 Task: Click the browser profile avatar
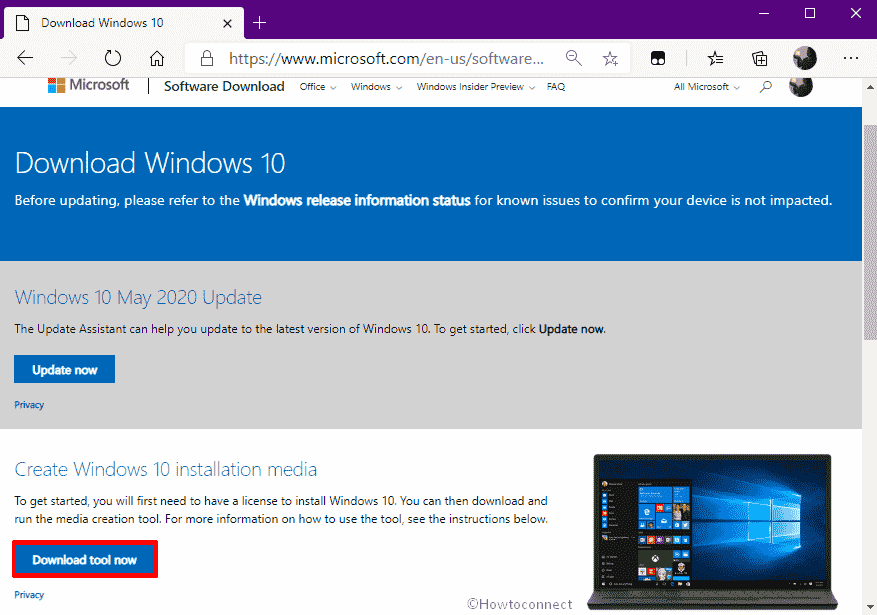coord(805,58)
